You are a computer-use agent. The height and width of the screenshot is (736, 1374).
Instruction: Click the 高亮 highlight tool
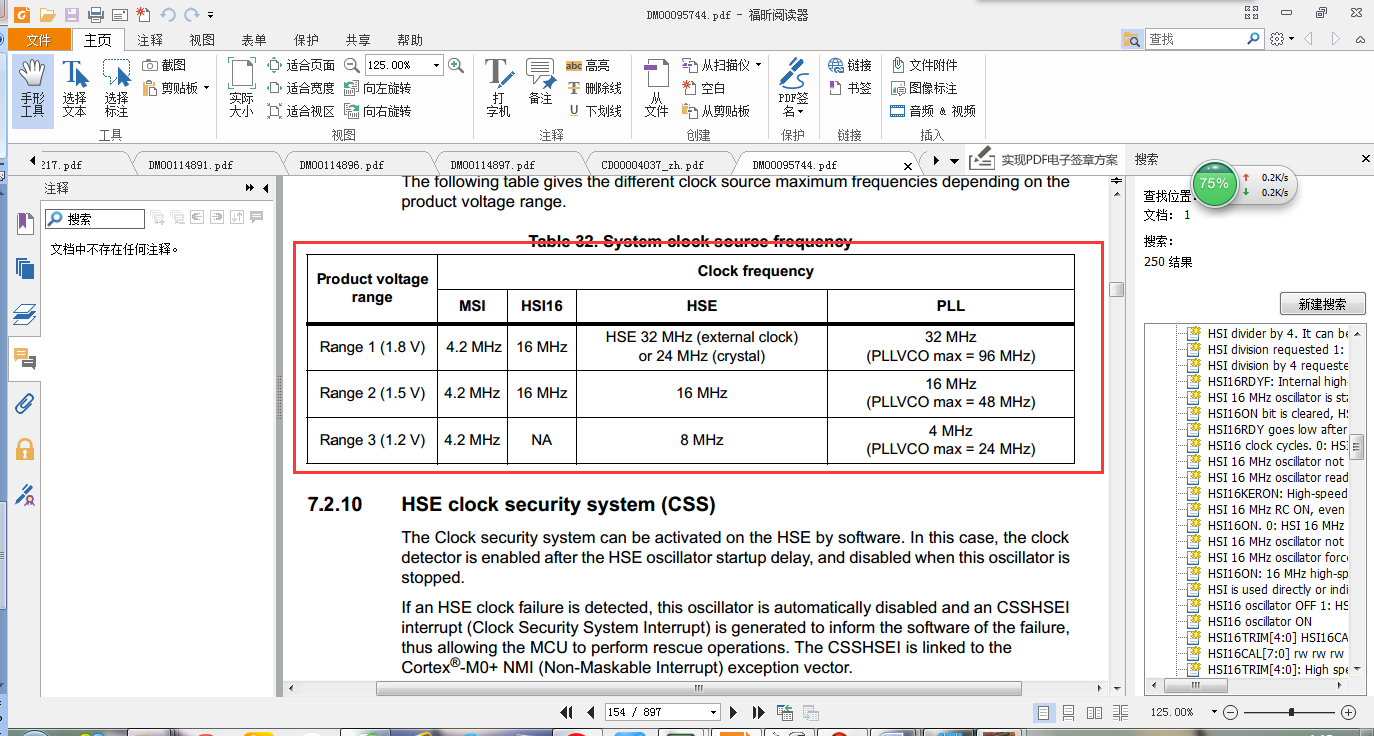588,65
